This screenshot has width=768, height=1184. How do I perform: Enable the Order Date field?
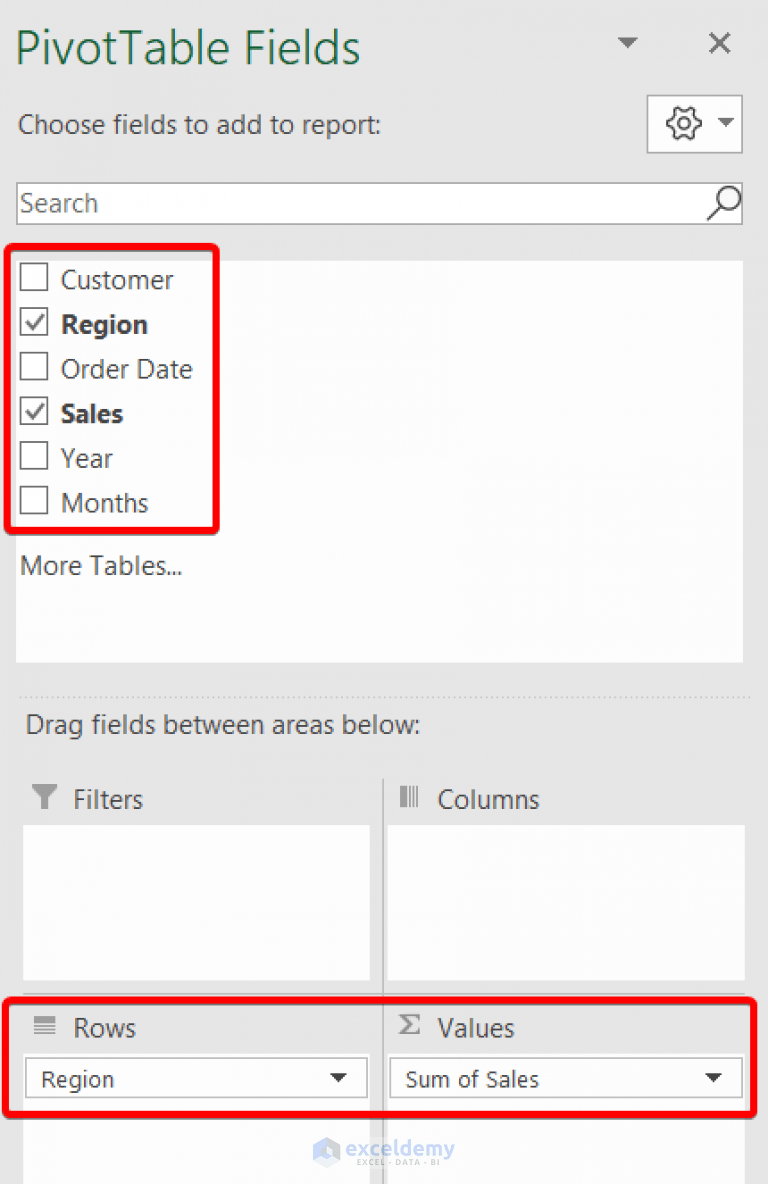(33, 367)
